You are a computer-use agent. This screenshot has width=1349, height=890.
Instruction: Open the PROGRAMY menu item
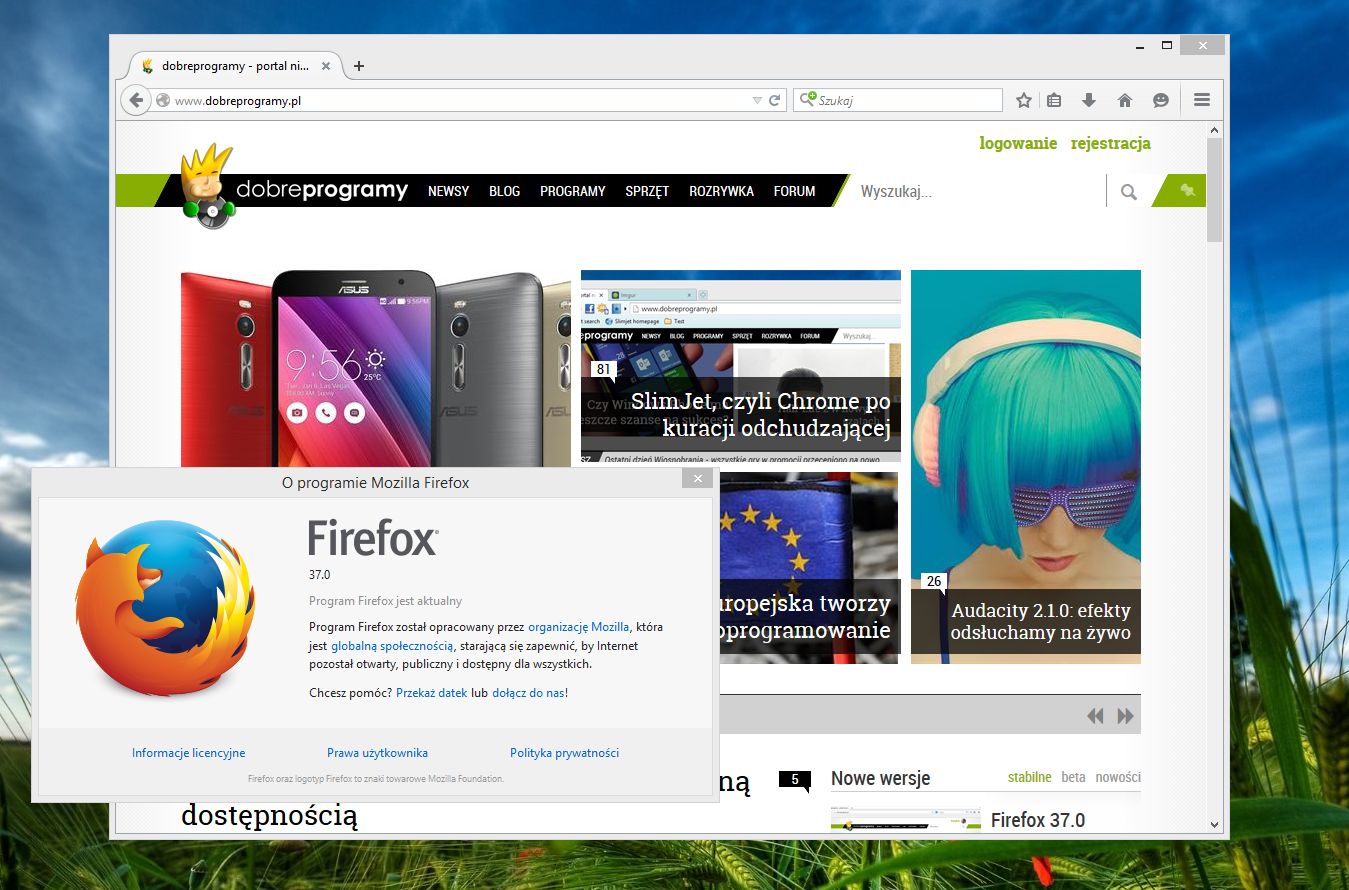(x=573, y=191)
